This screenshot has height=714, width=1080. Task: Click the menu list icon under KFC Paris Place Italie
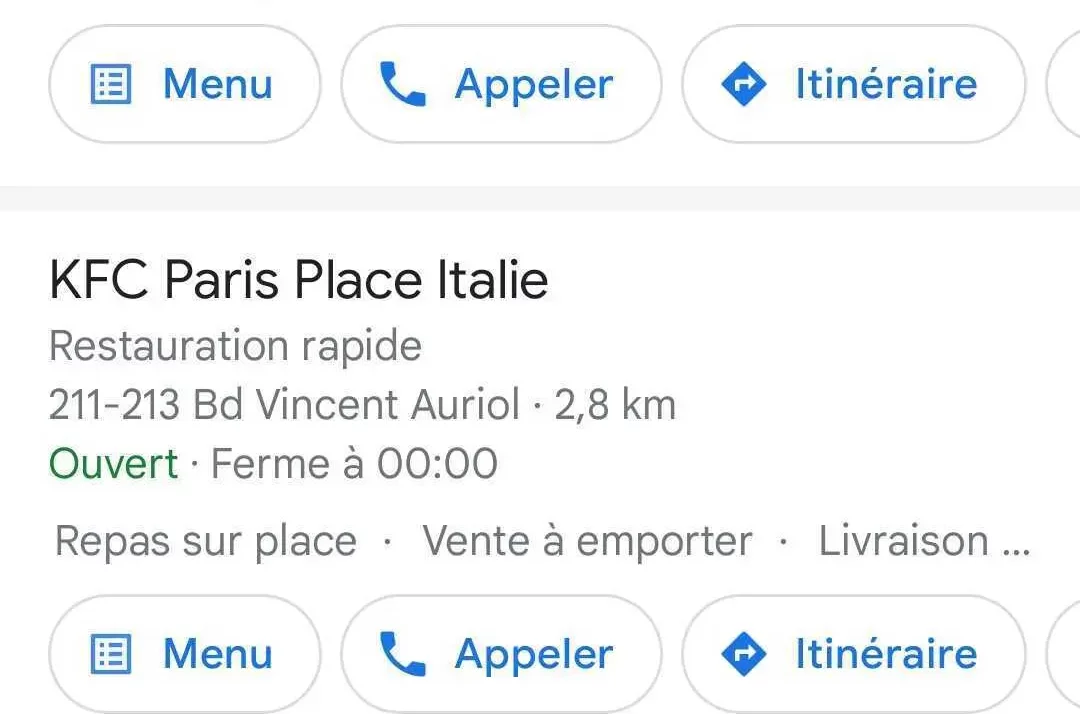[x=111, y=653]
